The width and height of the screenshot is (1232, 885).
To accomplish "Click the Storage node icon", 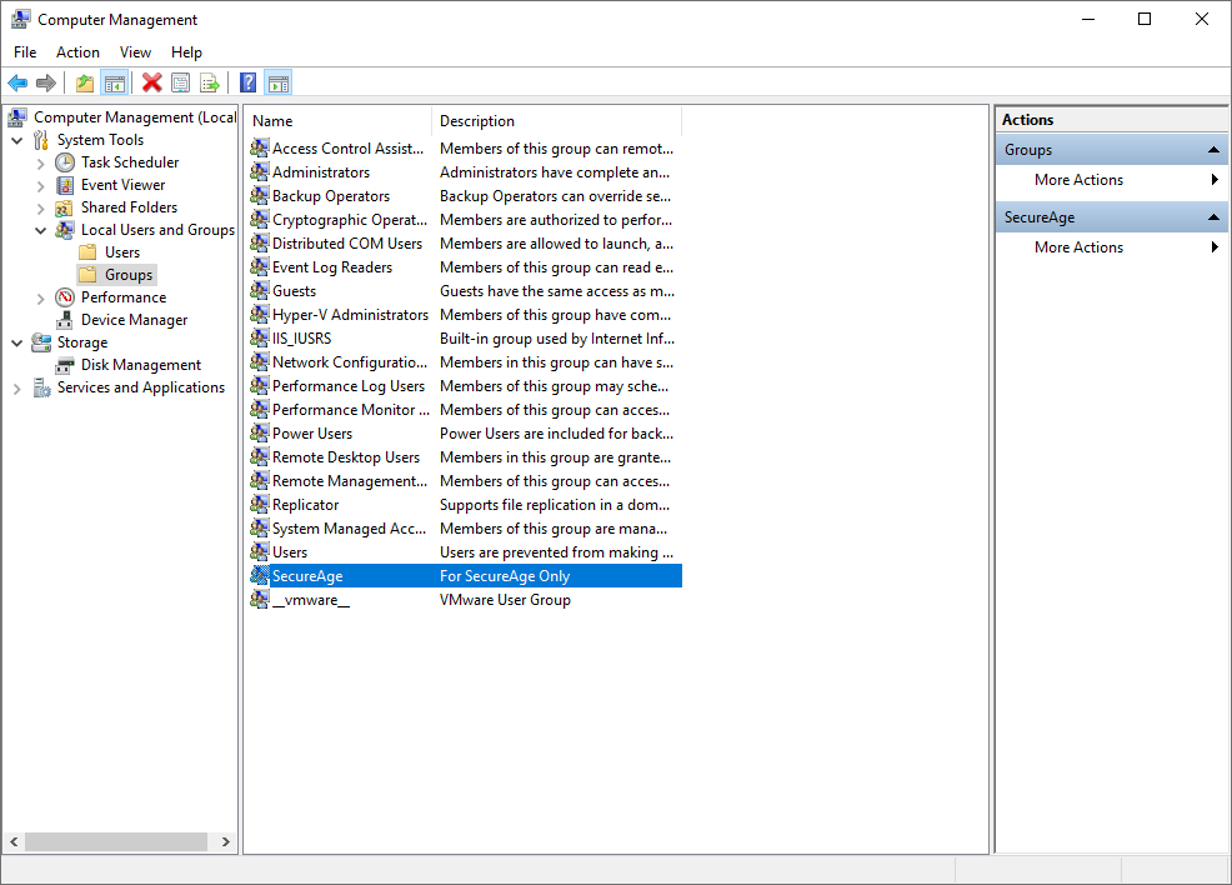I will point(41,342).
